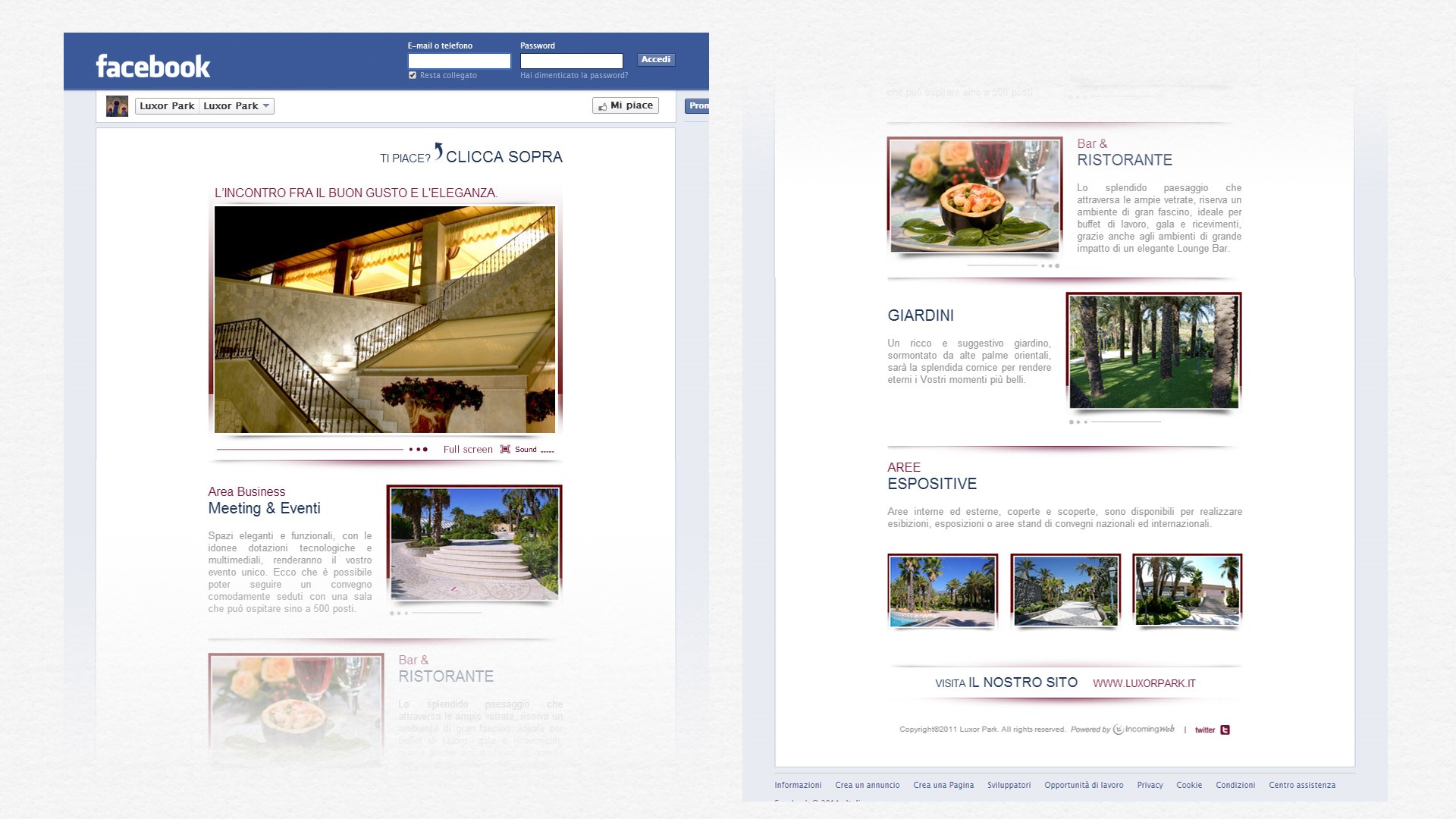Viewport: 1456px width, 819px height.
Task: Click the IncomingWeb logo
Action: 1144,730
